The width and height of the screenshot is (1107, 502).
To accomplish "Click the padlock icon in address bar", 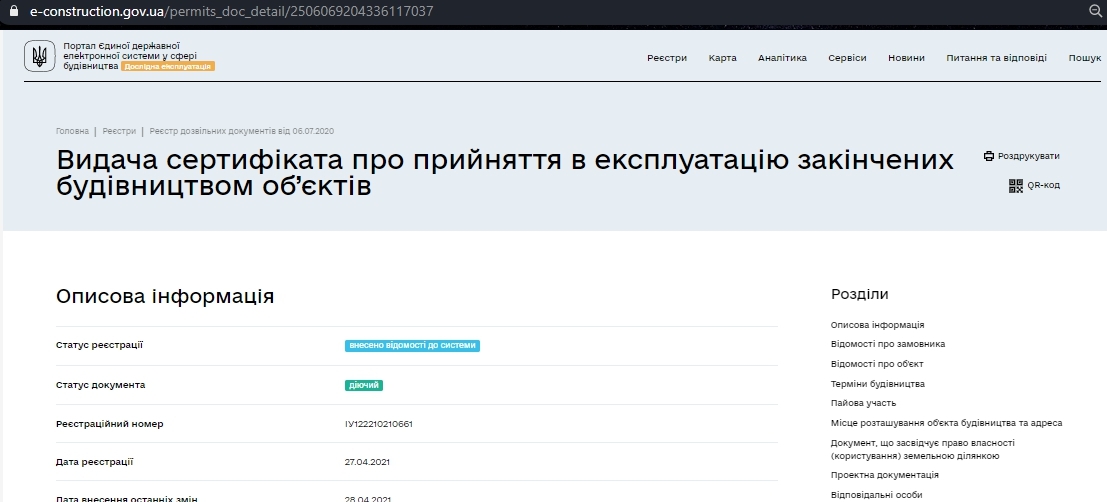I will (12, 12).
